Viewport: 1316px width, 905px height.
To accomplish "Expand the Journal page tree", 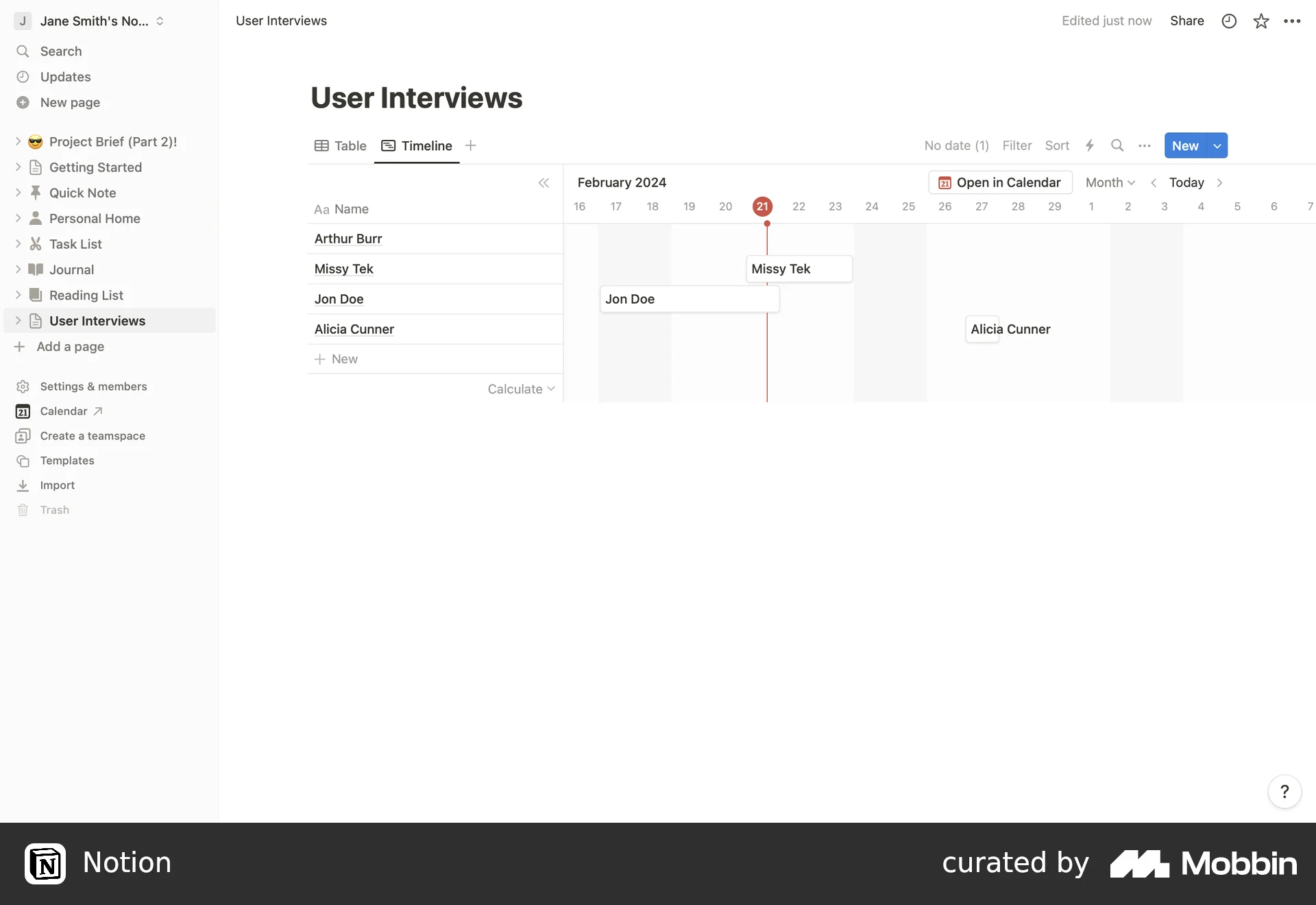I will coord(19,269).
